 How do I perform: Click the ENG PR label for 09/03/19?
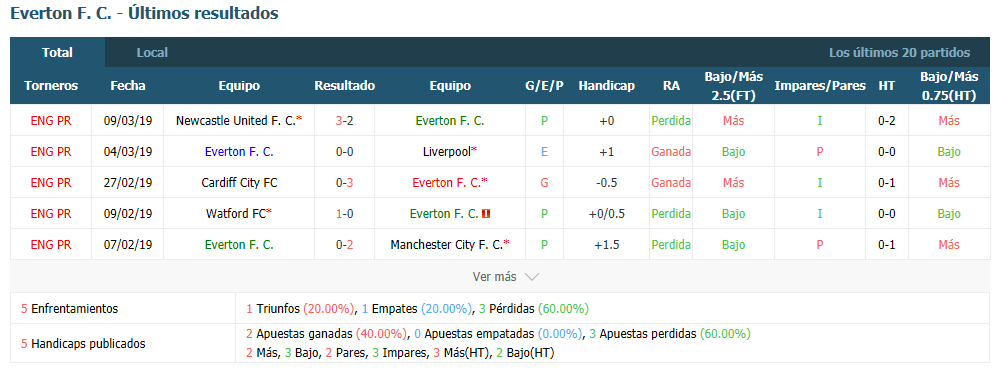[x=51, y=120]
